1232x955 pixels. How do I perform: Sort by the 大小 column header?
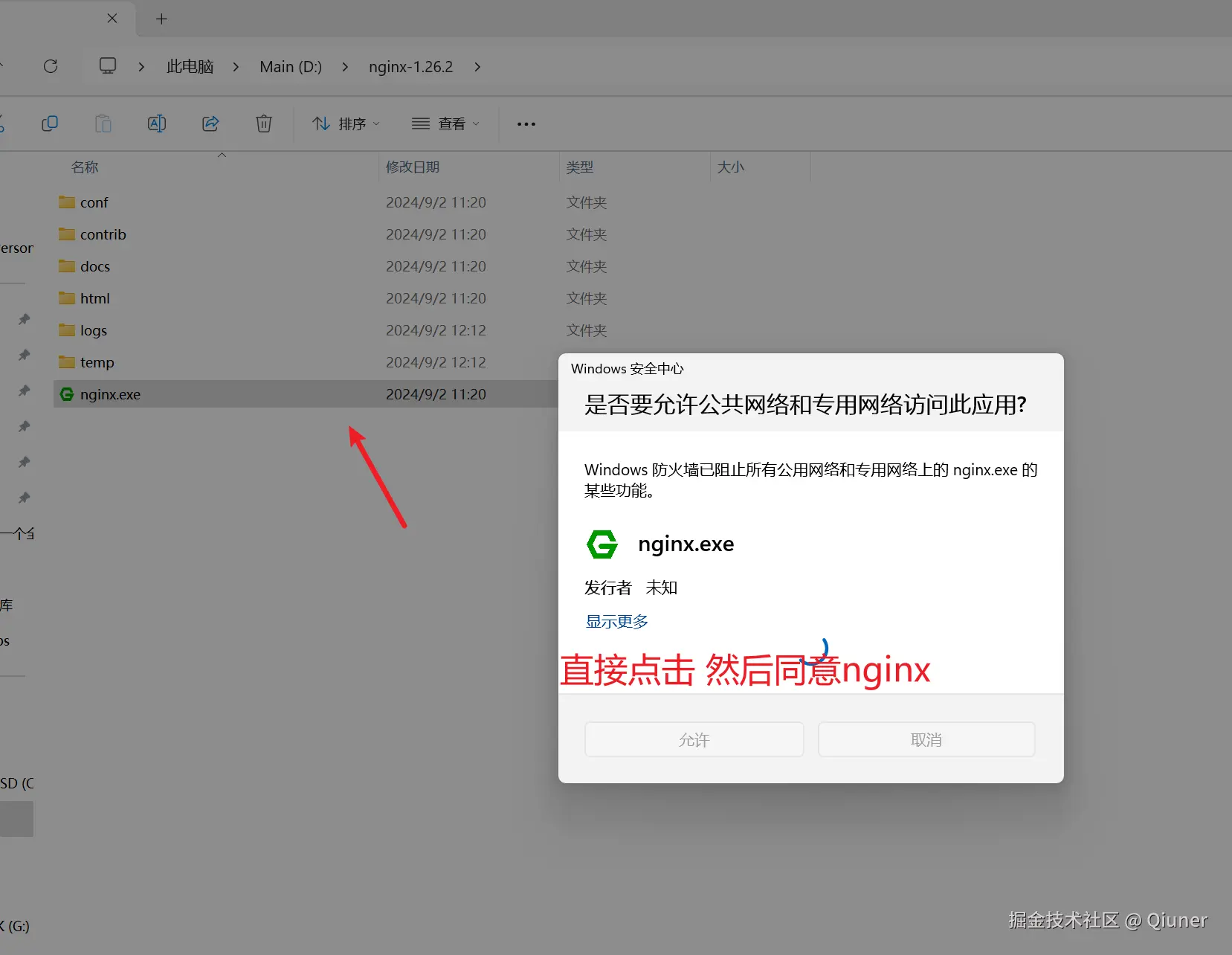click(730, 167)
